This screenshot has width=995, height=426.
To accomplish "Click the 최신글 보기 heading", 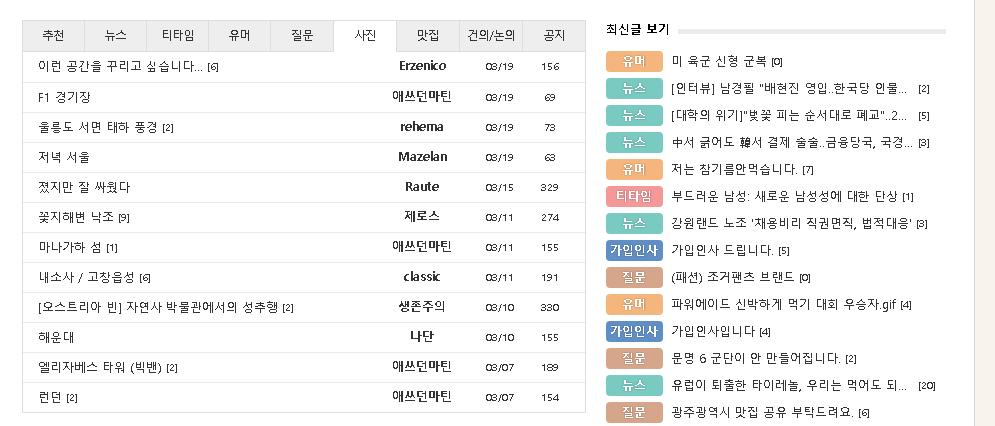I will tap(637, 29).
